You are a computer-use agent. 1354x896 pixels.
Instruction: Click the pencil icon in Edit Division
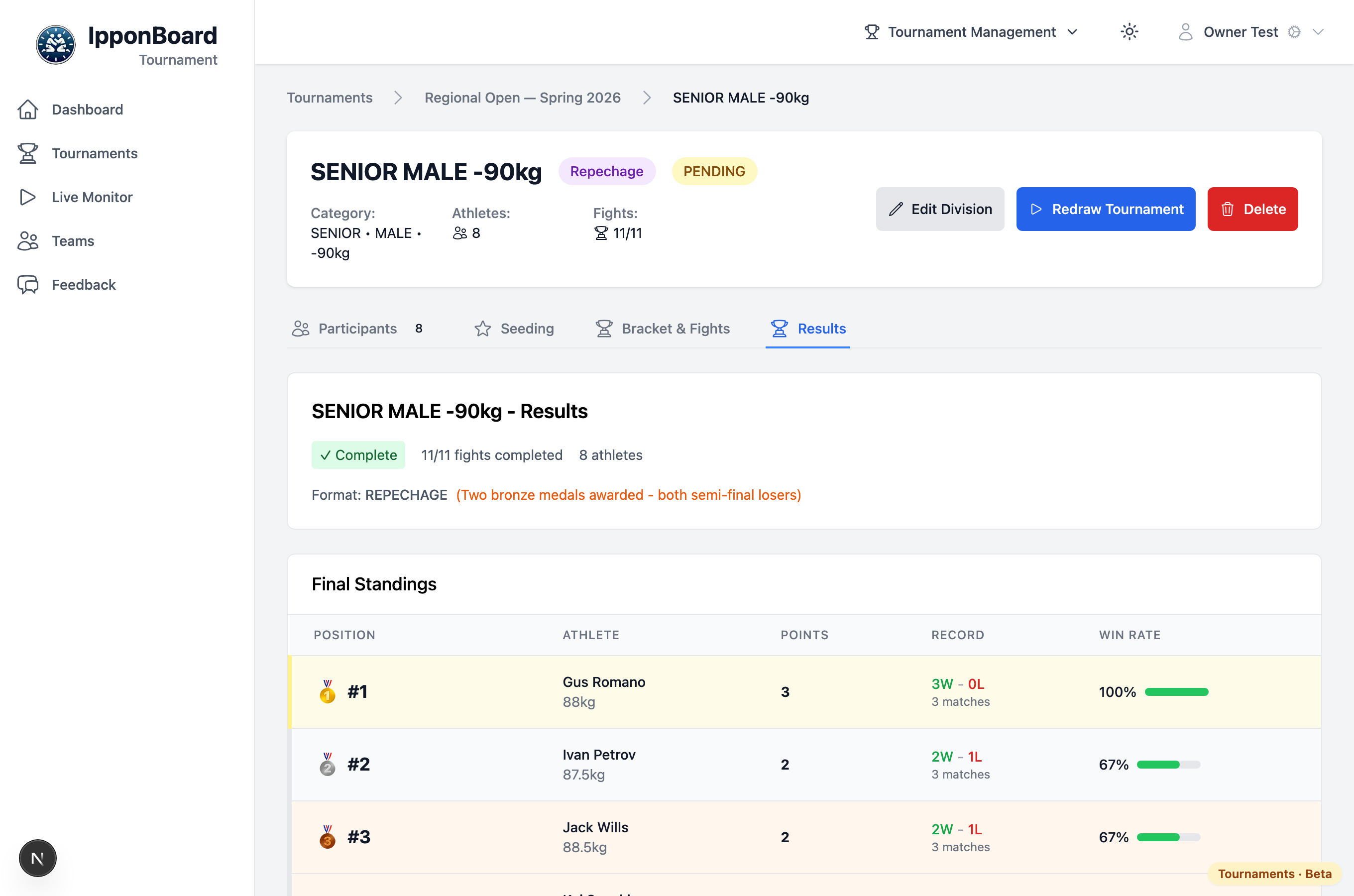pyautogui.click(x=896, y=209)
